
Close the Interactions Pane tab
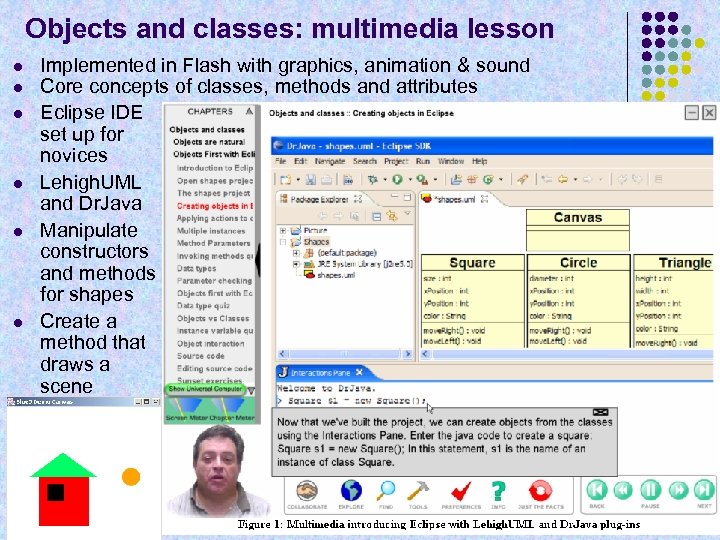pyautogui.click(x=359, y=372)
